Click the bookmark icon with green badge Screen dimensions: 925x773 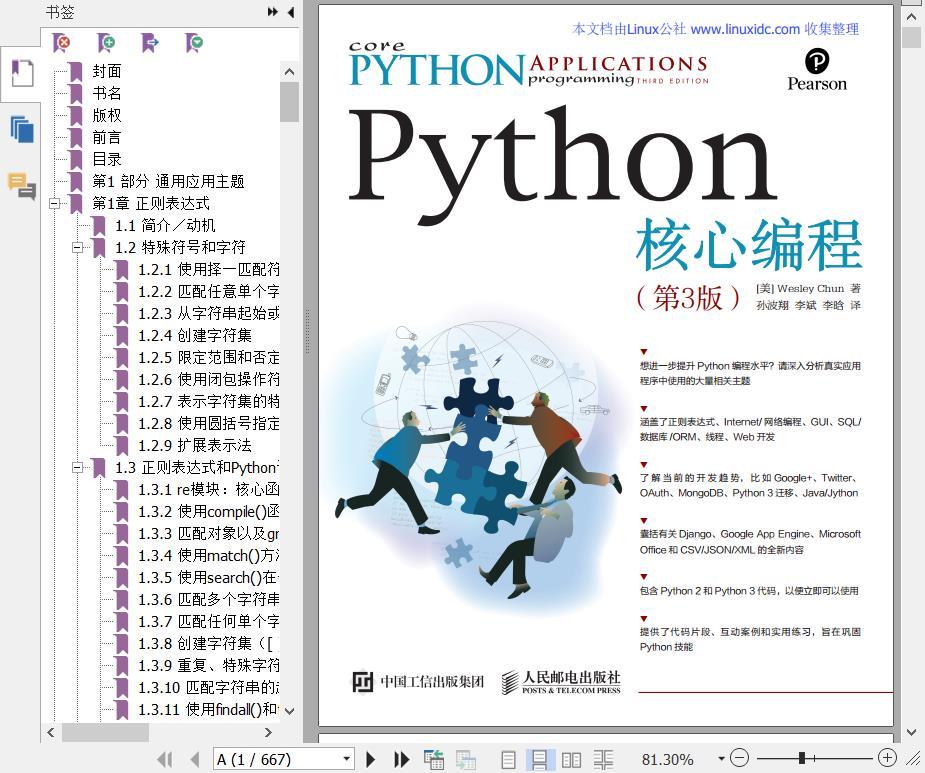point(194,42)
